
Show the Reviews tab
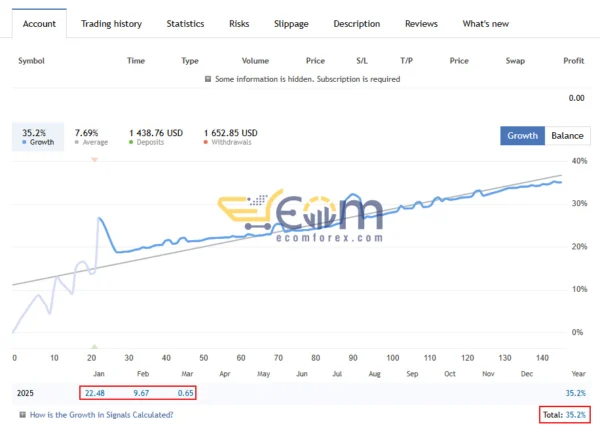point(421,23)
